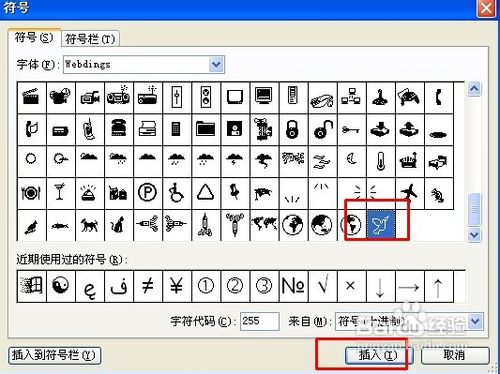The width and height of the screenshot is (500, 374).
Task: Pick recent yen ¥ symbol
Action: 177,286
